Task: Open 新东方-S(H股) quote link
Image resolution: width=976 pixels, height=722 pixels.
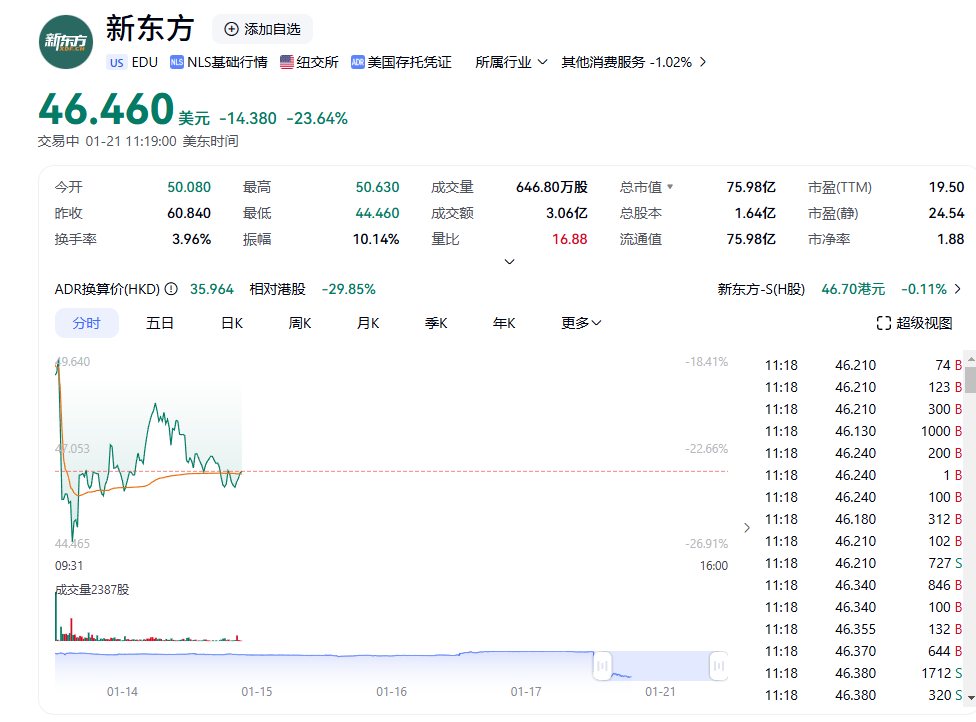Action: (x=761, y=289)
